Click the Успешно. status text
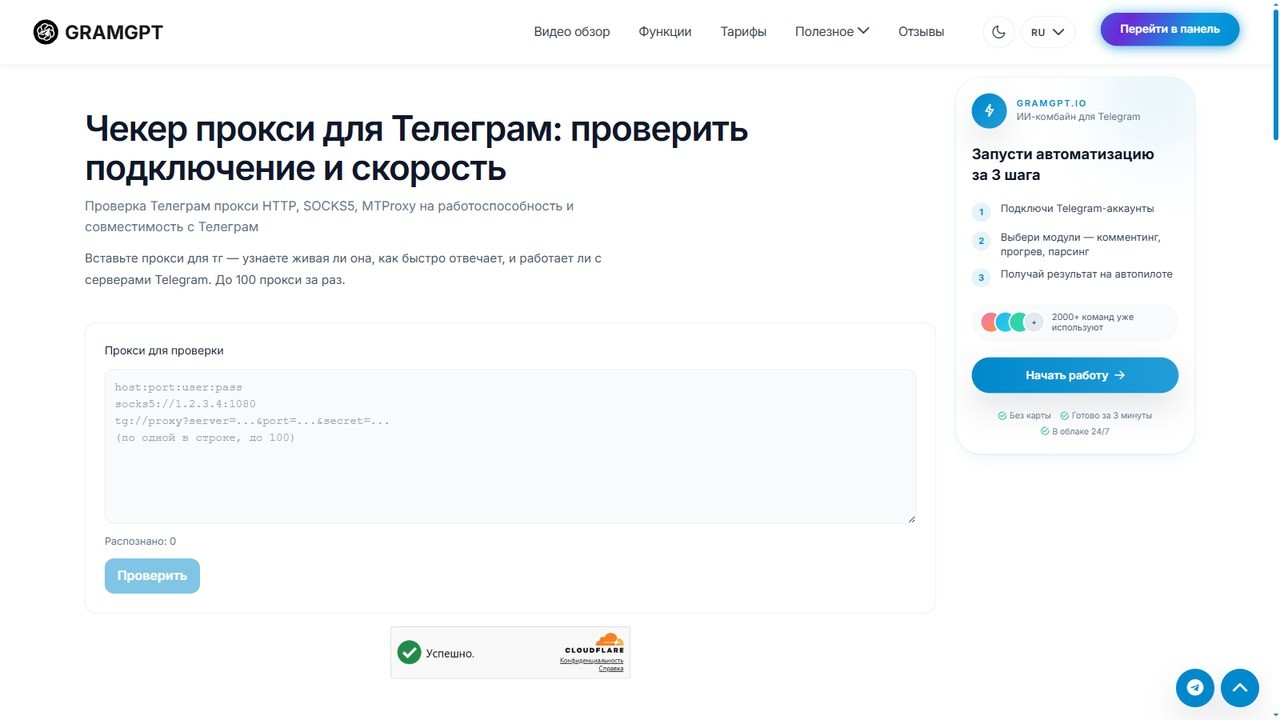1280x720 pixels. pos(450,654)
